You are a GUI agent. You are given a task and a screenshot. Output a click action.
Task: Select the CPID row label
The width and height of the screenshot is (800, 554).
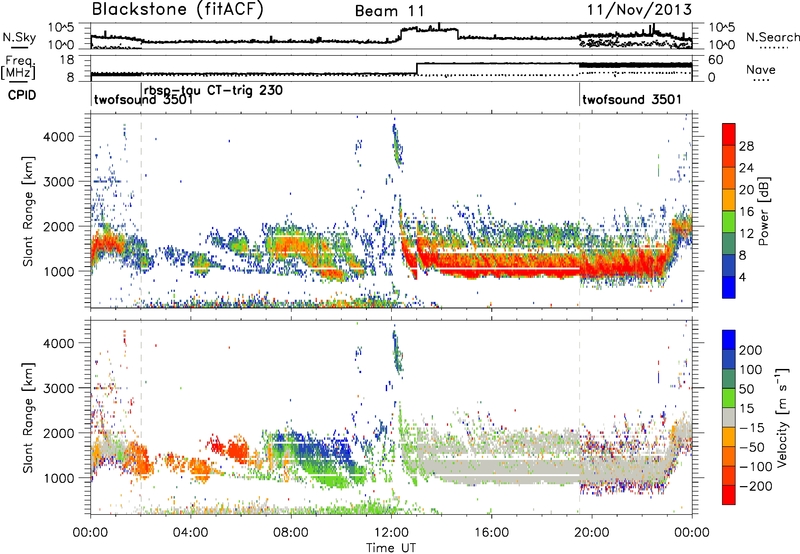22,95
